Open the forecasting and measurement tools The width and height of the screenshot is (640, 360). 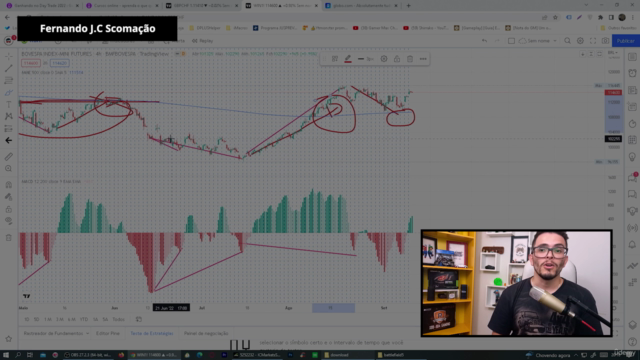pyautogui.click(x=9, y=129)
